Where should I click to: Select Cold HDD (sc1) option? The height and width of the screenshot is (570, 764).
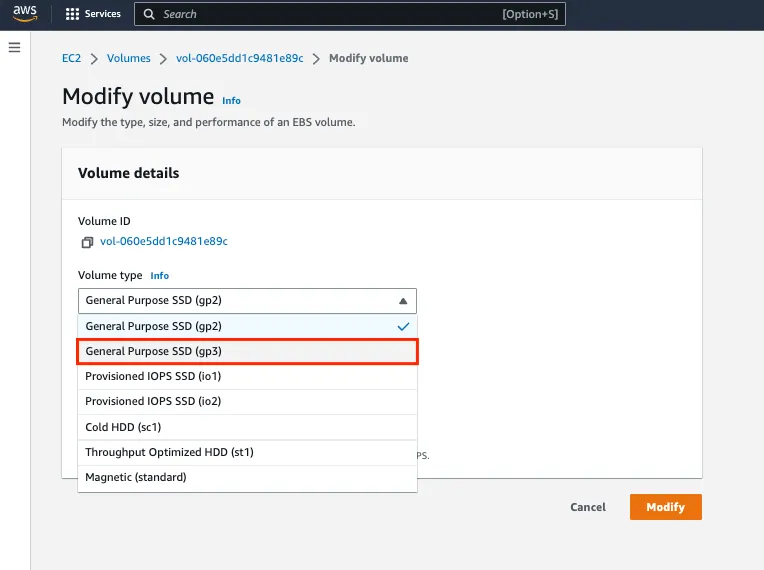(x=248, y=427)
